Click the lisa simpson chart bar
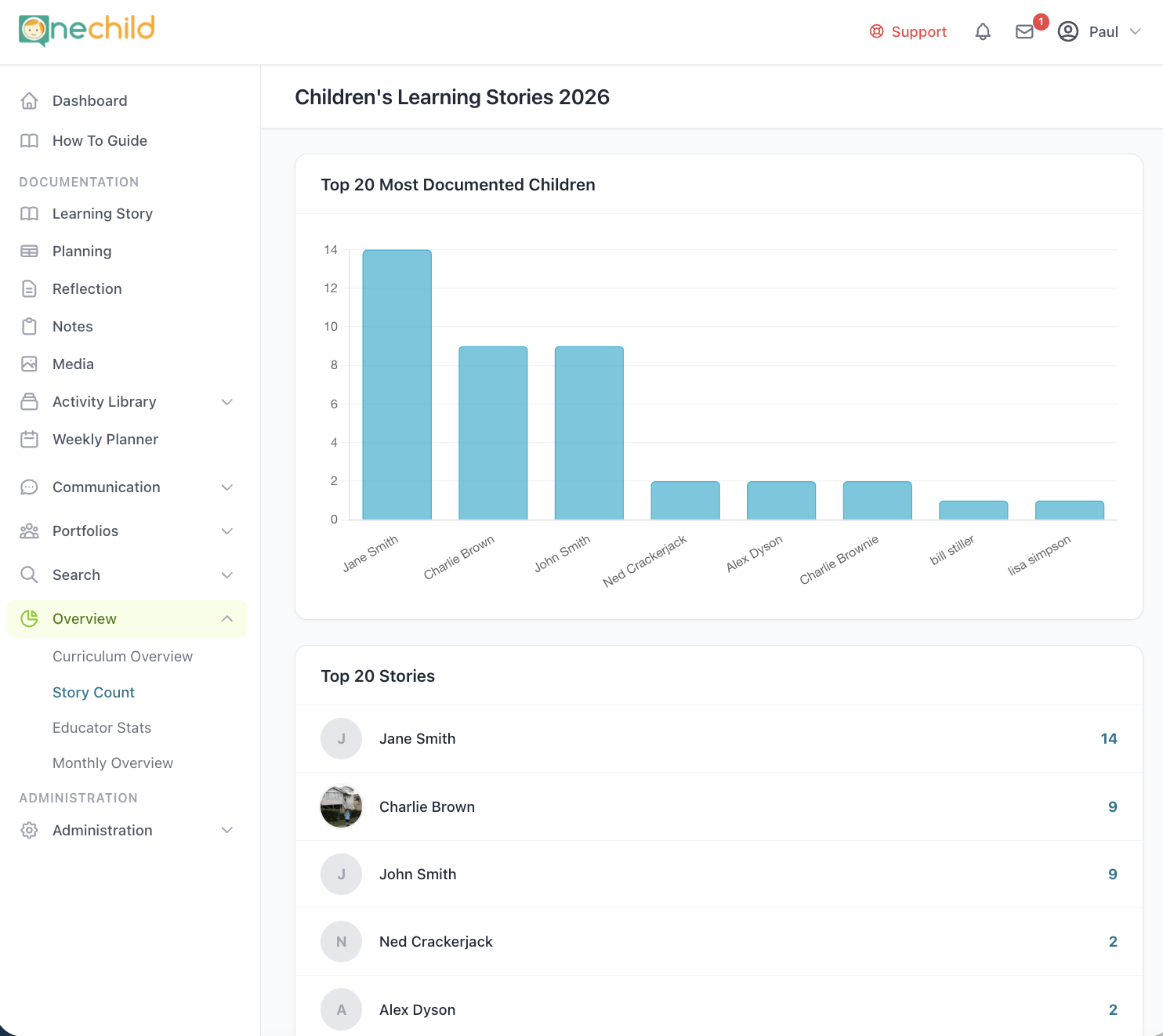This screenshot has height=1036, width=1163. coord(1070,510)
